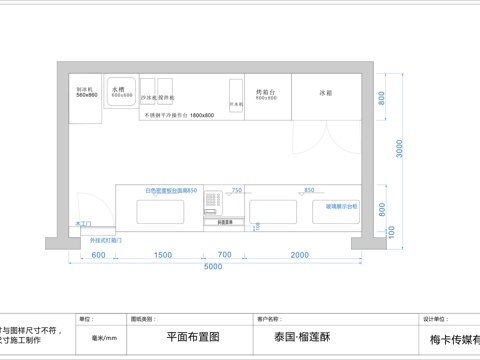
Task: Select the 1500 horizontal dimension
Action: (x=163, y=255)
